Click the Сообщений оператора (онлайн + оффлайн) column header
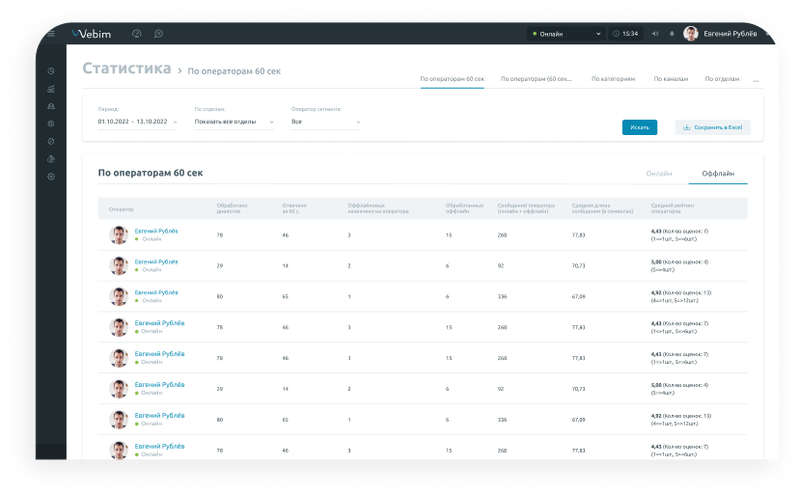This screenshot has height=493, width=800. [526, 208]
